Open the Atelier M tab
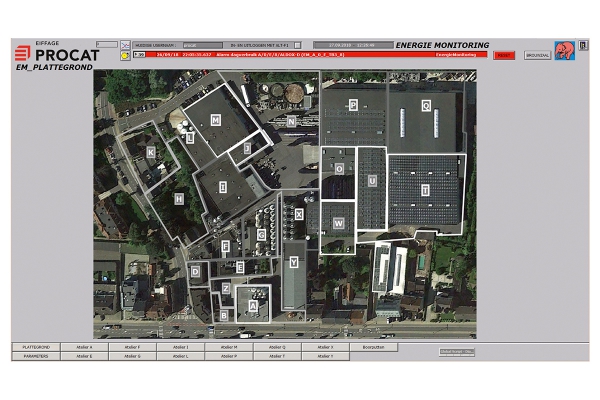 (x=229, y=347)
